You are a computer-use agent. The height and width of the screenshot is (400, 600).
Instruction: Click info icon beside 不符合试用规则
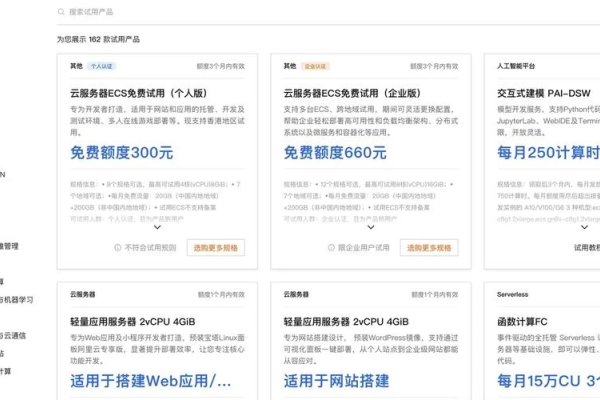coord(118,248)
